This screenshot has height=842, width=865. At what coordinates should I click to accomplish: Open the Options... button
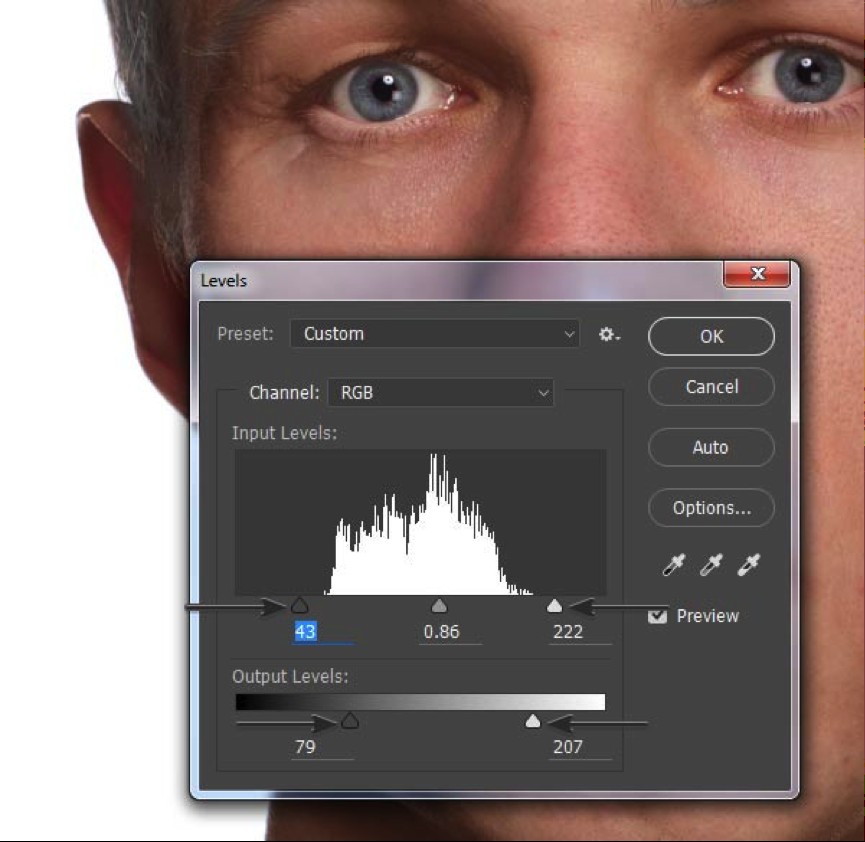[x=711, y=508]
